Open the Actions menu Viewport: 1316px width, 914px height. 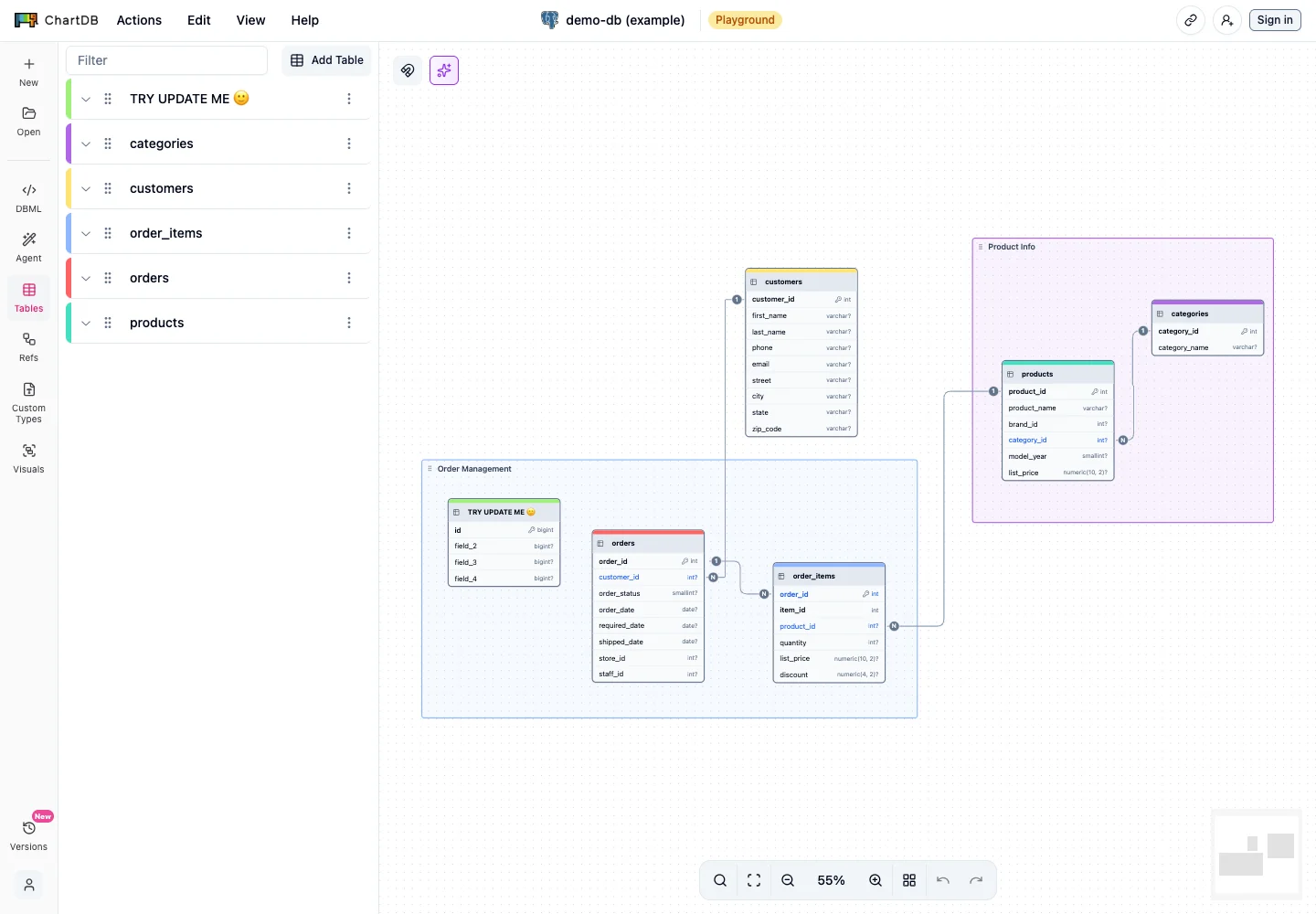tap(139, 20)
